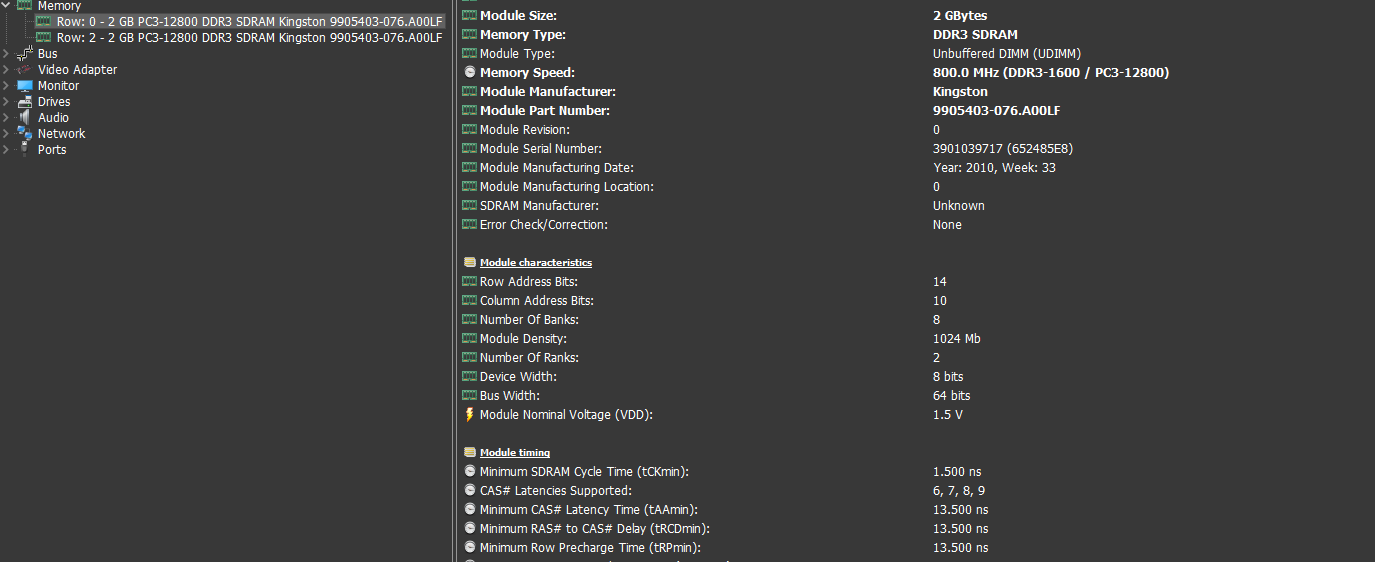Click the CAS# Latencies Supported clock icon
The width and height of the screenshot is (1375, 562).
pyautogui.click(x=470, y=491)
